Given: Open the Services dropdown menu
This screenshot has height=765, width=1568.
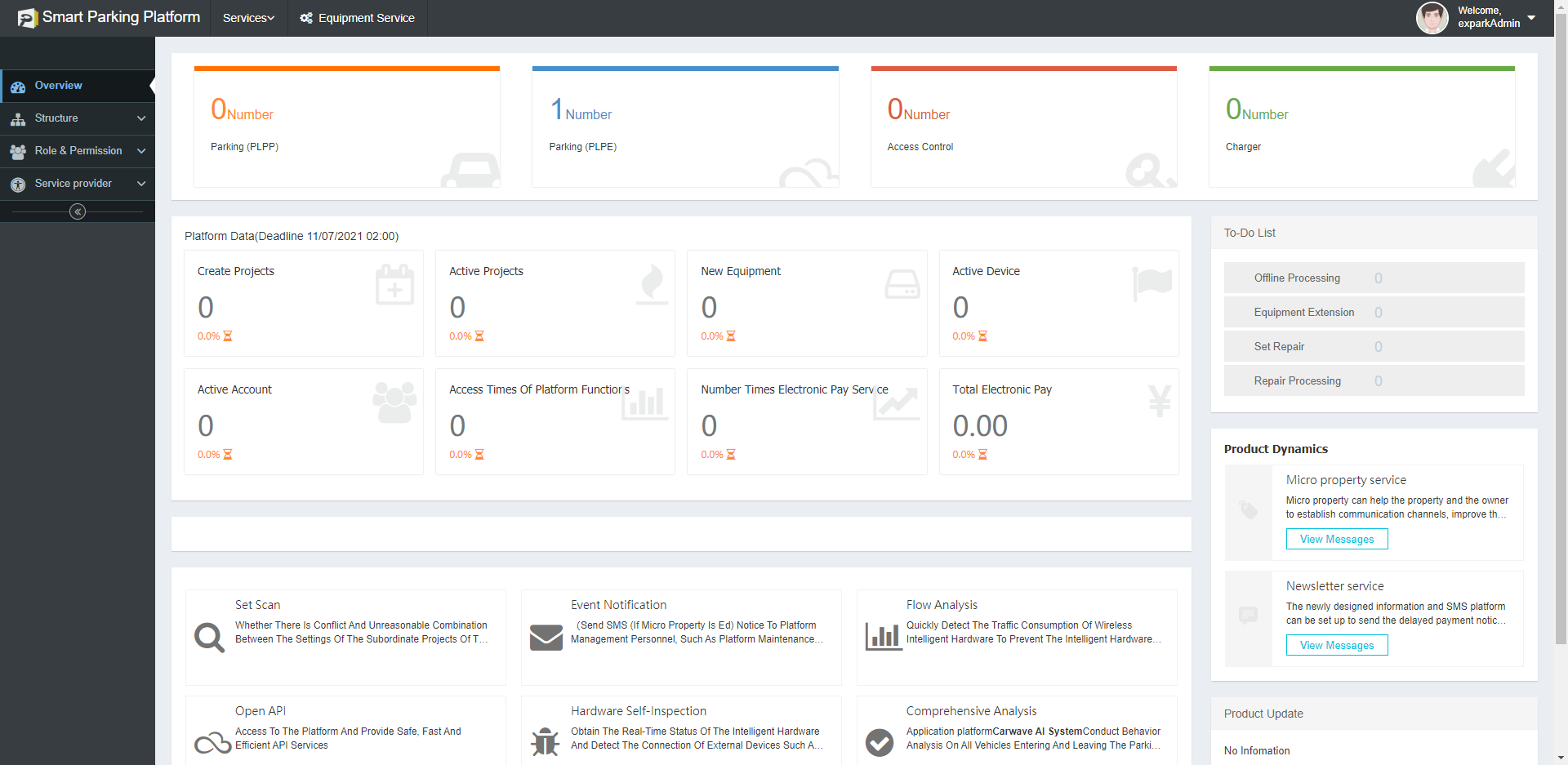Looking at the screenshot, I should (x=248, y=18).
